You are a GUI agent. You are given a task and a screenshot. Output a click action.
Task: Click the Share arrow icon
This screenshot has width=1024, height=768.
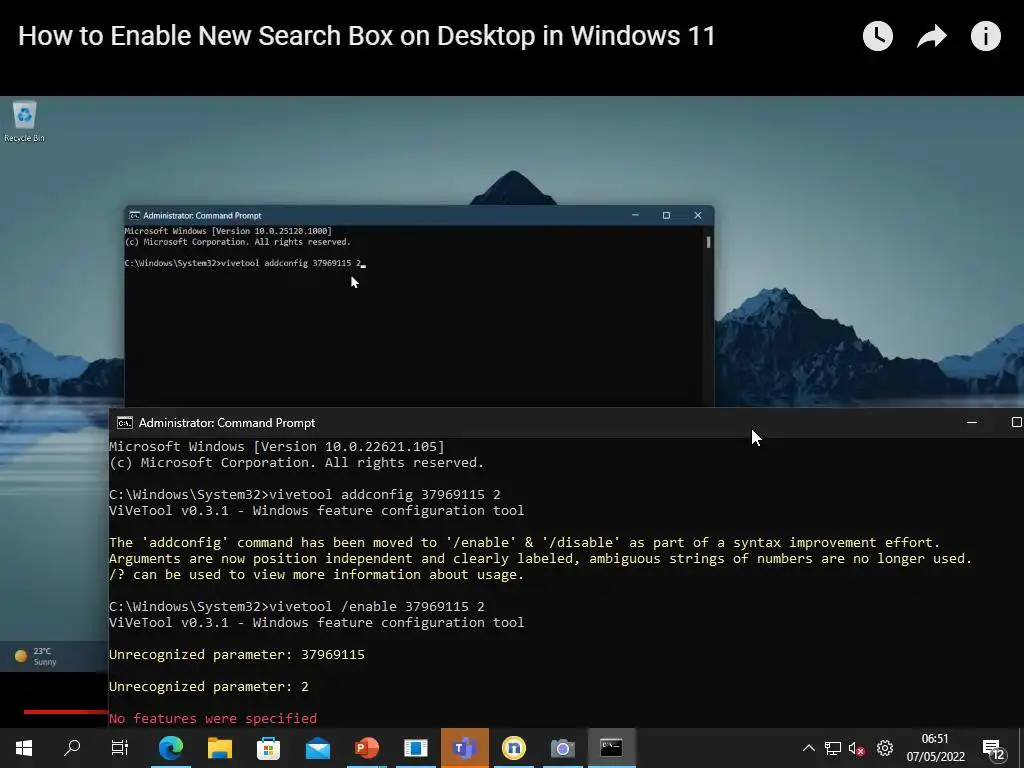pos(931,36)
